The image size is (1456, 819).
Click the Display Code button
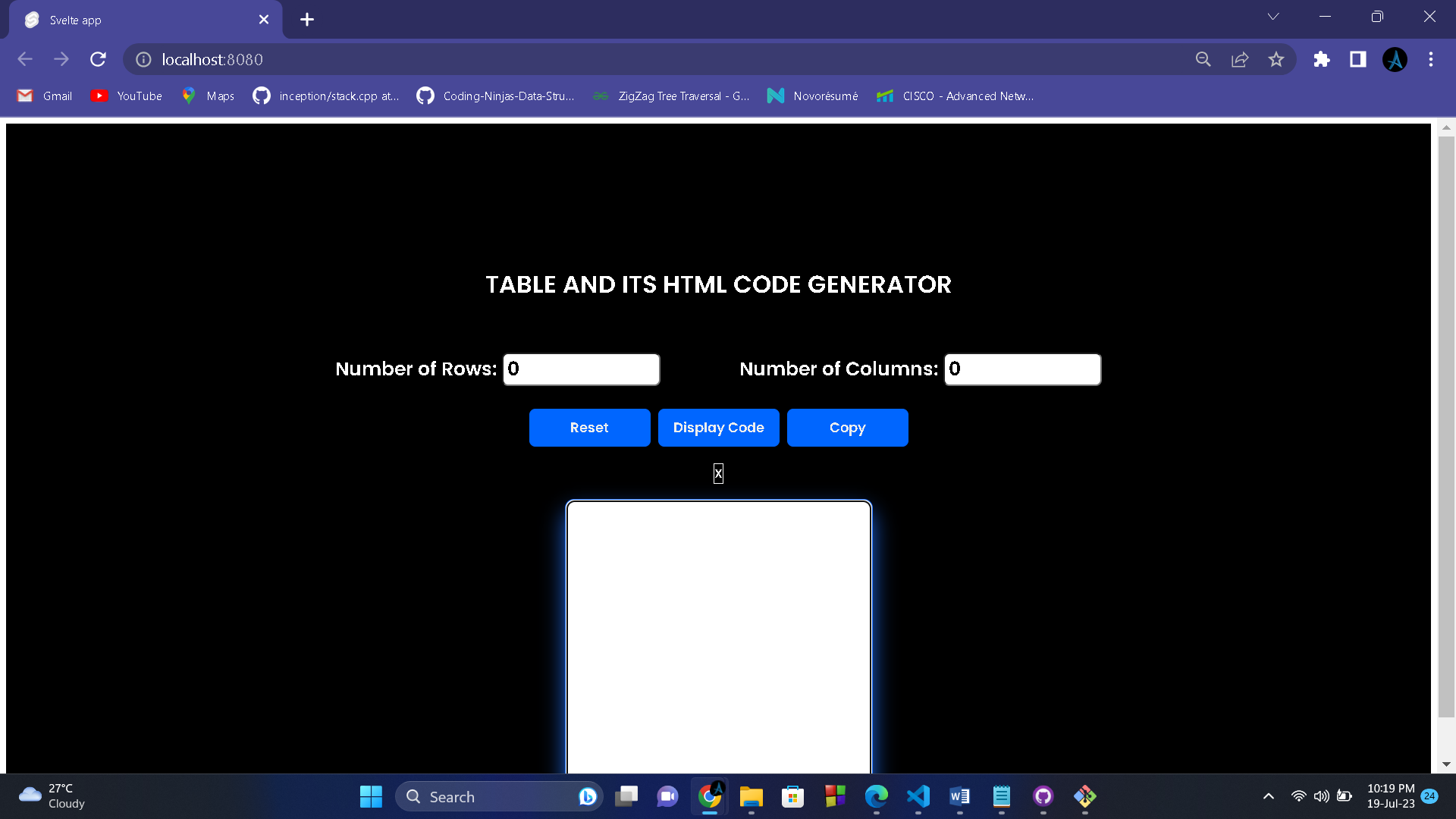coord(718,427)
